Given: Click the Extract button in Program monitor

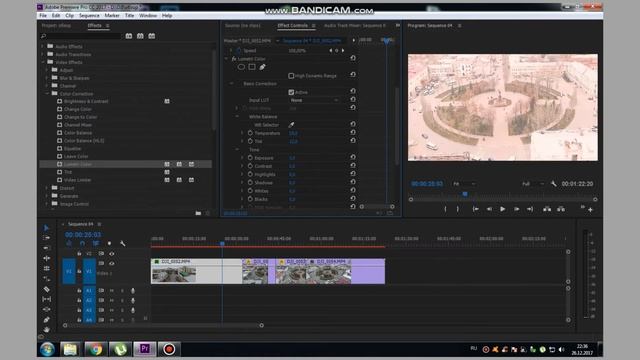Looking at the screenshot, I should pyautogui.click(x=561, y=209).
